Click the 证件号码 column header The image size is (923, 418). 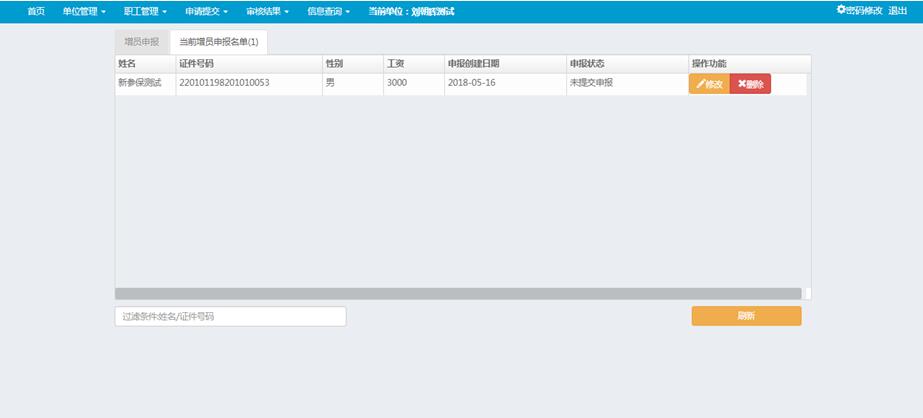(197, 64)
